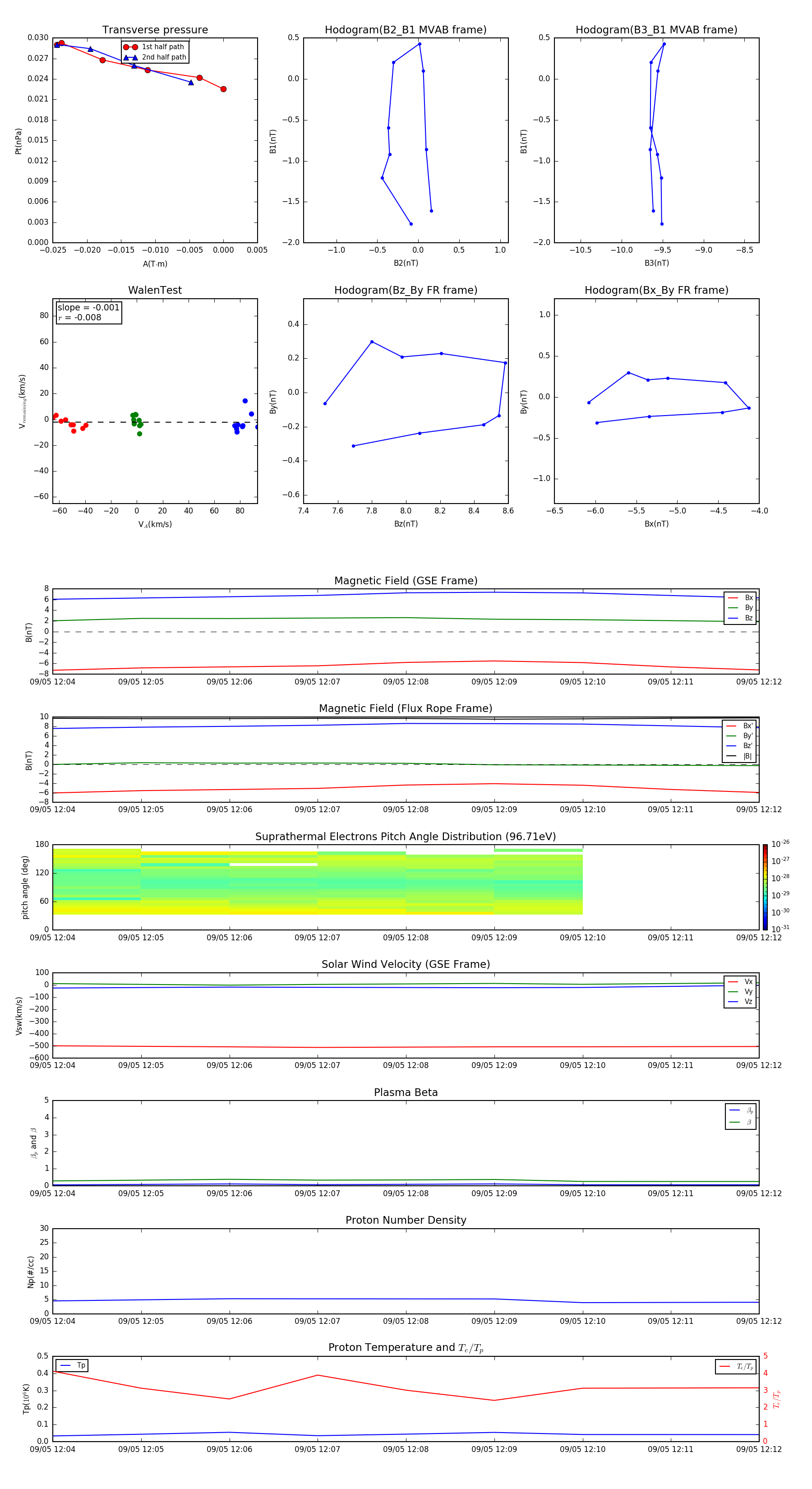Click the "Bx'" legend entry in Flux Rope plot
Image resolution: width=812 pixels, height=1489 pixels.
tap(739, 726)
